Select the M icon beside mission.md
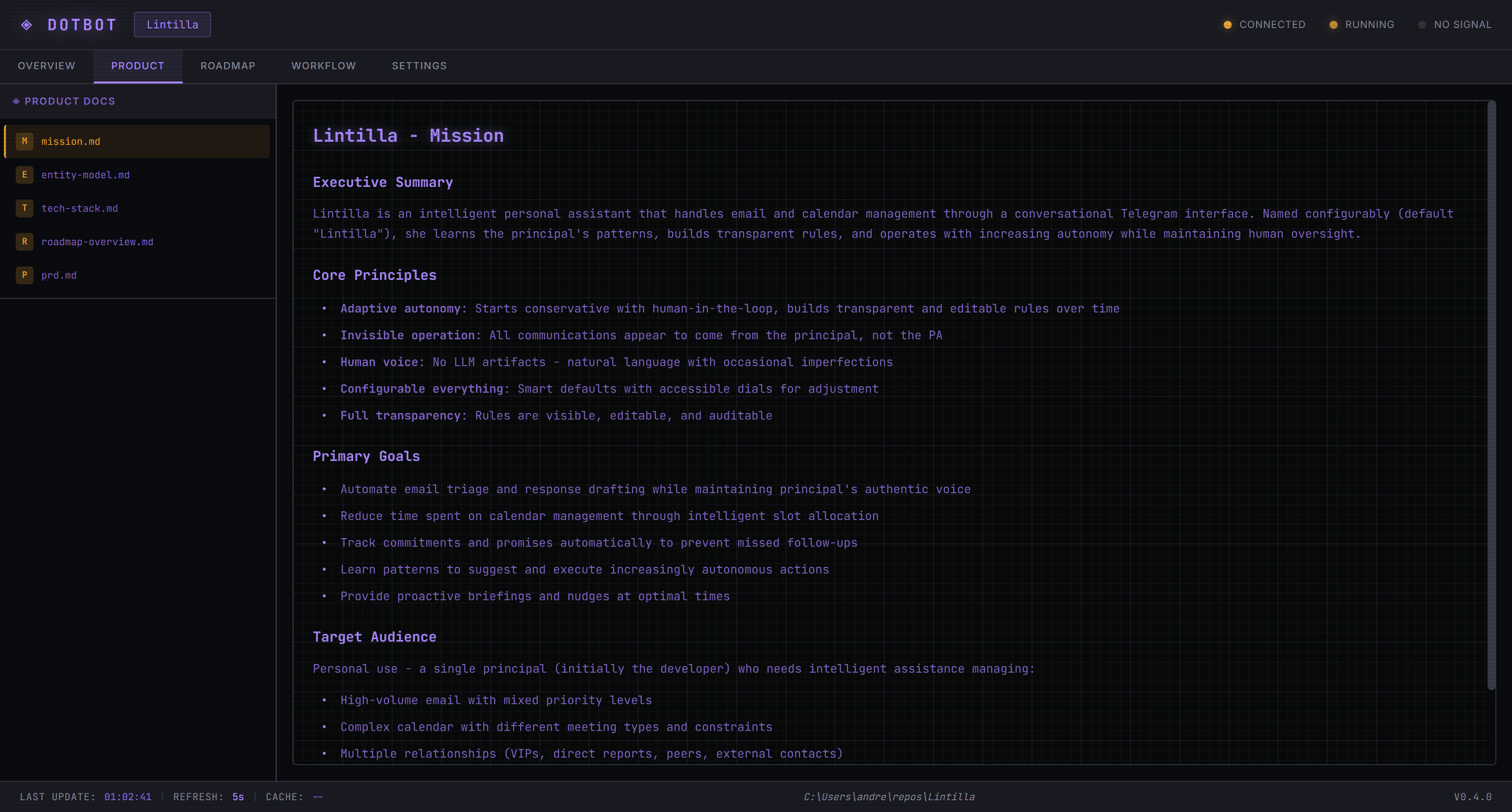1512x812 pixels. coord(24,141)
